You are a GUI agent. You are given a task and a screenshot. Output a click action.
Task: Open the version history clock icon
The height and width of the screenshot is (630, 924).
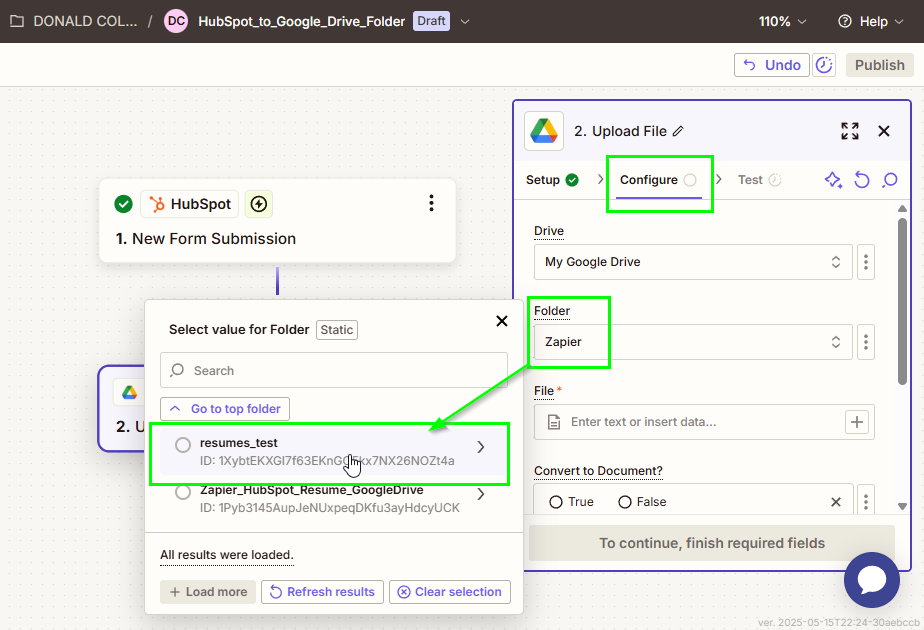coord(824,65)
